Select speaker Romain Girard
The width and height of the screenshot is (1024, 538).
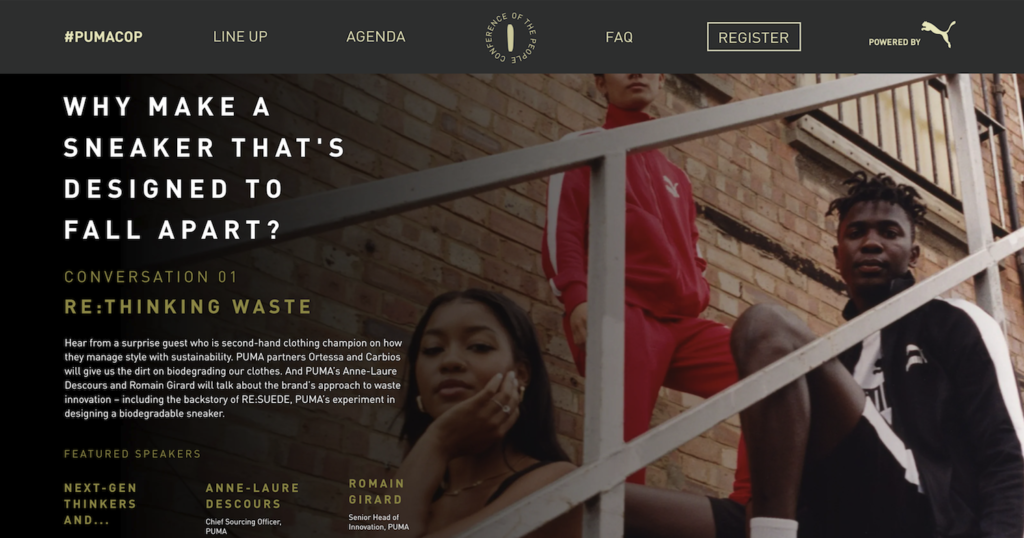click(x=377, y=491)
